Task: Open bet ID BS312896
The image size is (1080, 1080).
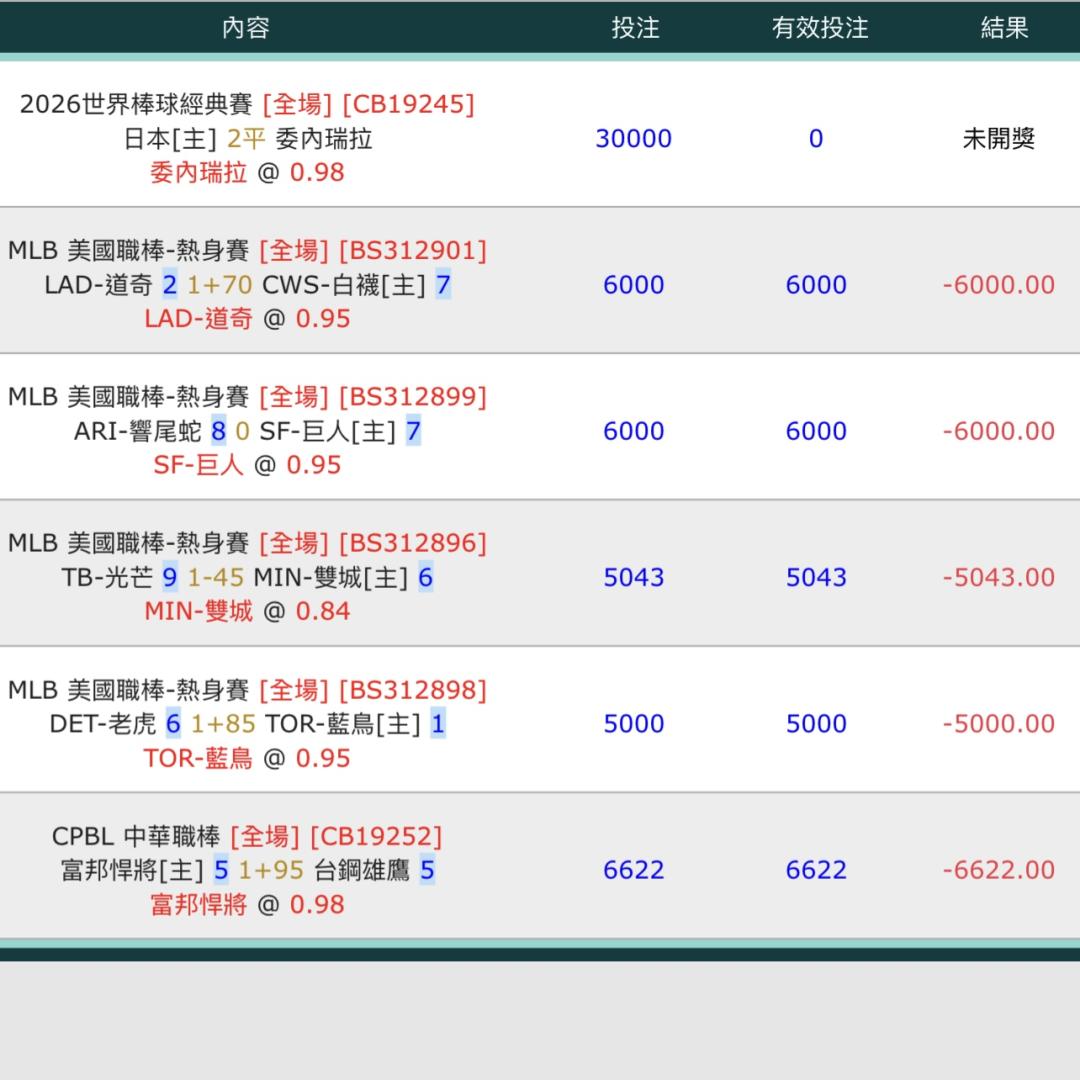Action: click(x=412, y=543)
